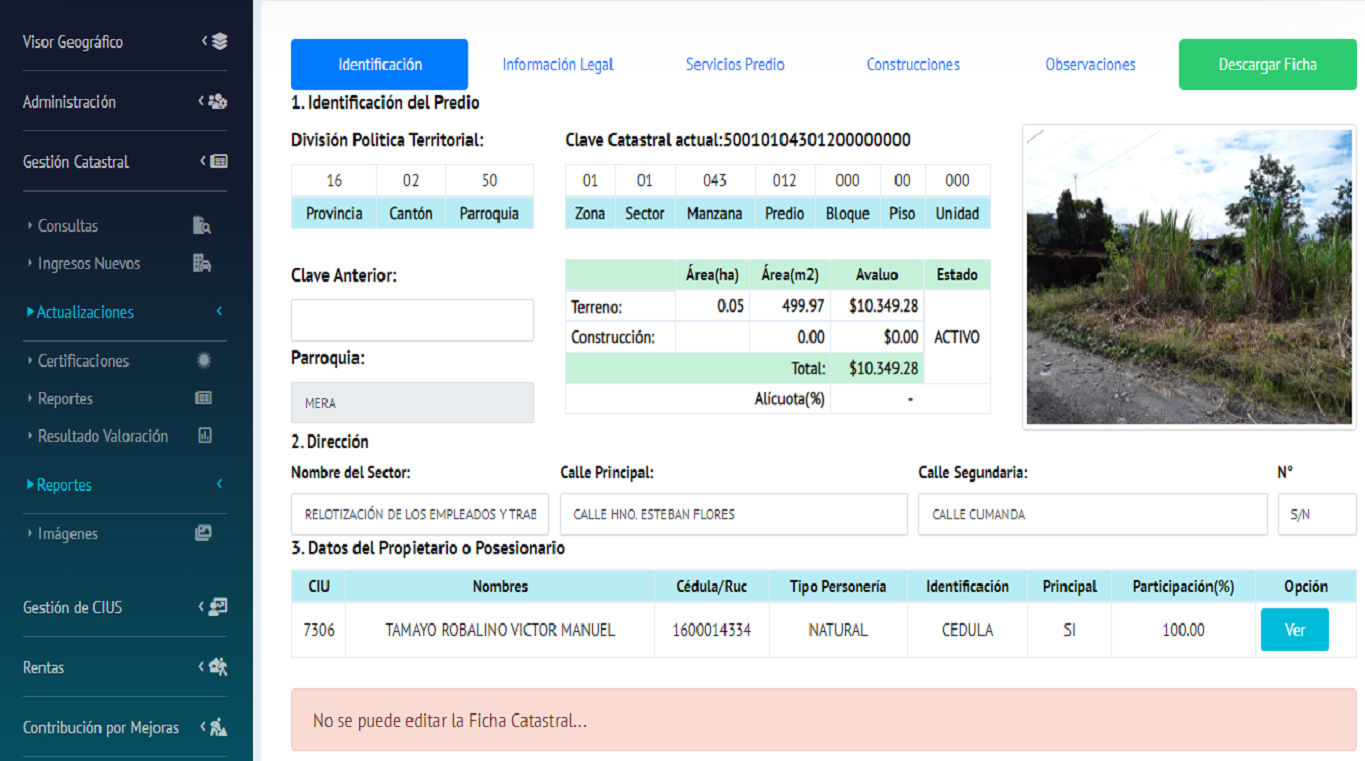The width and height of the screenshot is (1365, 761).
Task: Open the Certificaciones badge icon
Action: 204,361
